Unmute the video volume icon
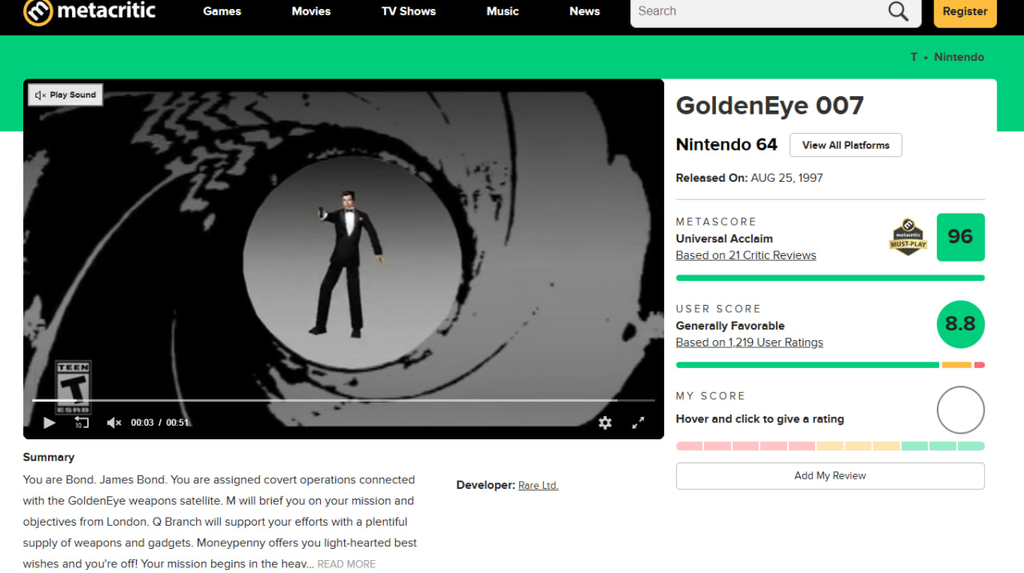The height and width of the screenshot is (573, 1024). (114, 423)
